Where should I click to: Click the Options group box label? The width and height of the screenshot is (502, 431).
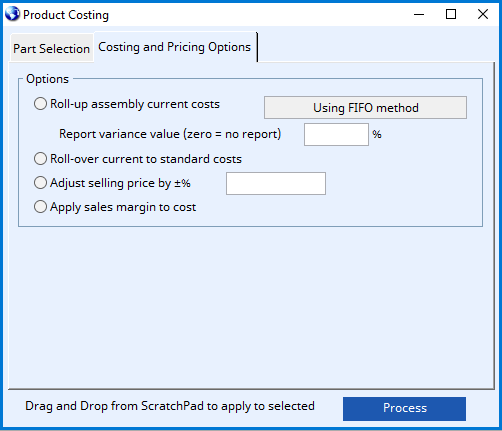[47, 79]
